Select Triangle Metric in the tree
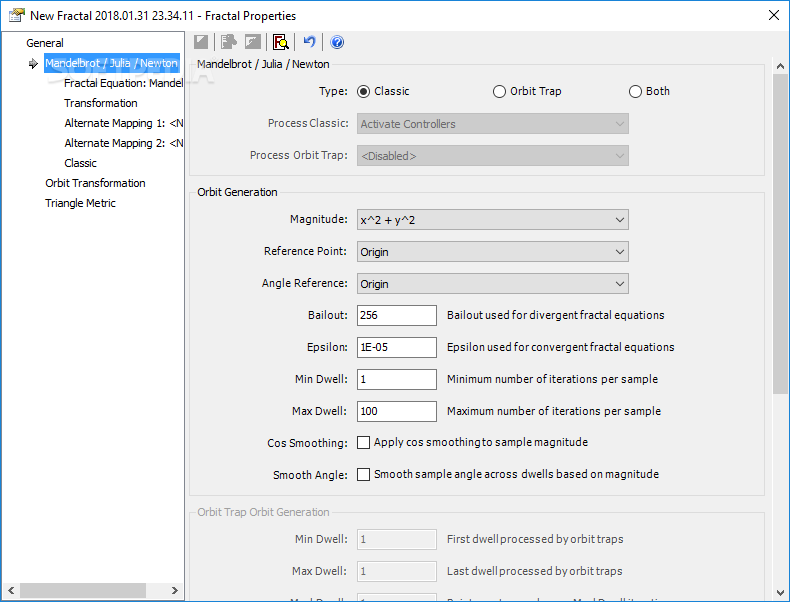Image resolution: width=790 pixels, height=602 pixels. tap(80, 204)
